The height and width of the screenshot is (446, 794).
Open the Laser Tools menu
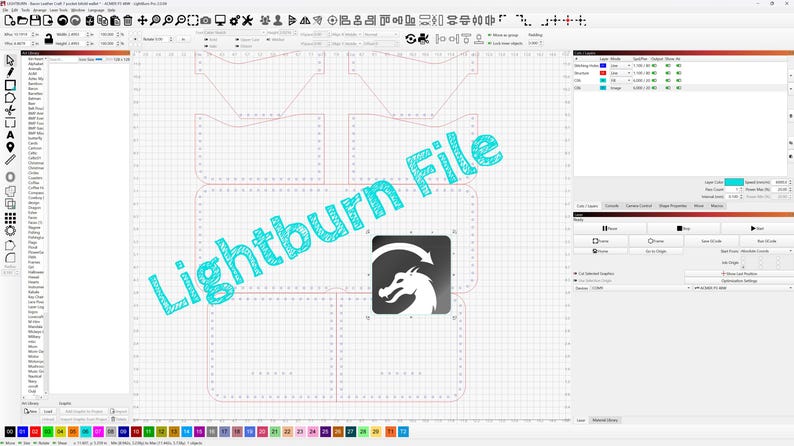click(x=58, y=10)
